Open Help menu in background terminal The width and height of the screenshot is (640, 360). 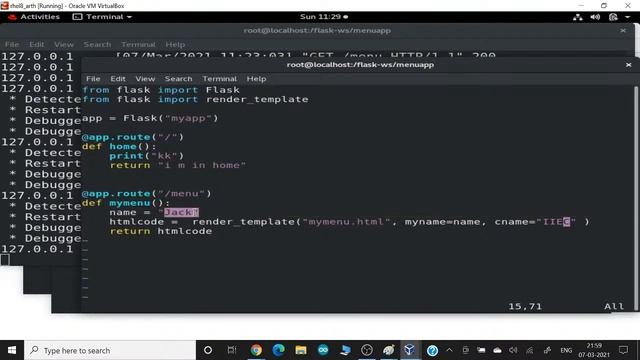[x=175, y=44]
